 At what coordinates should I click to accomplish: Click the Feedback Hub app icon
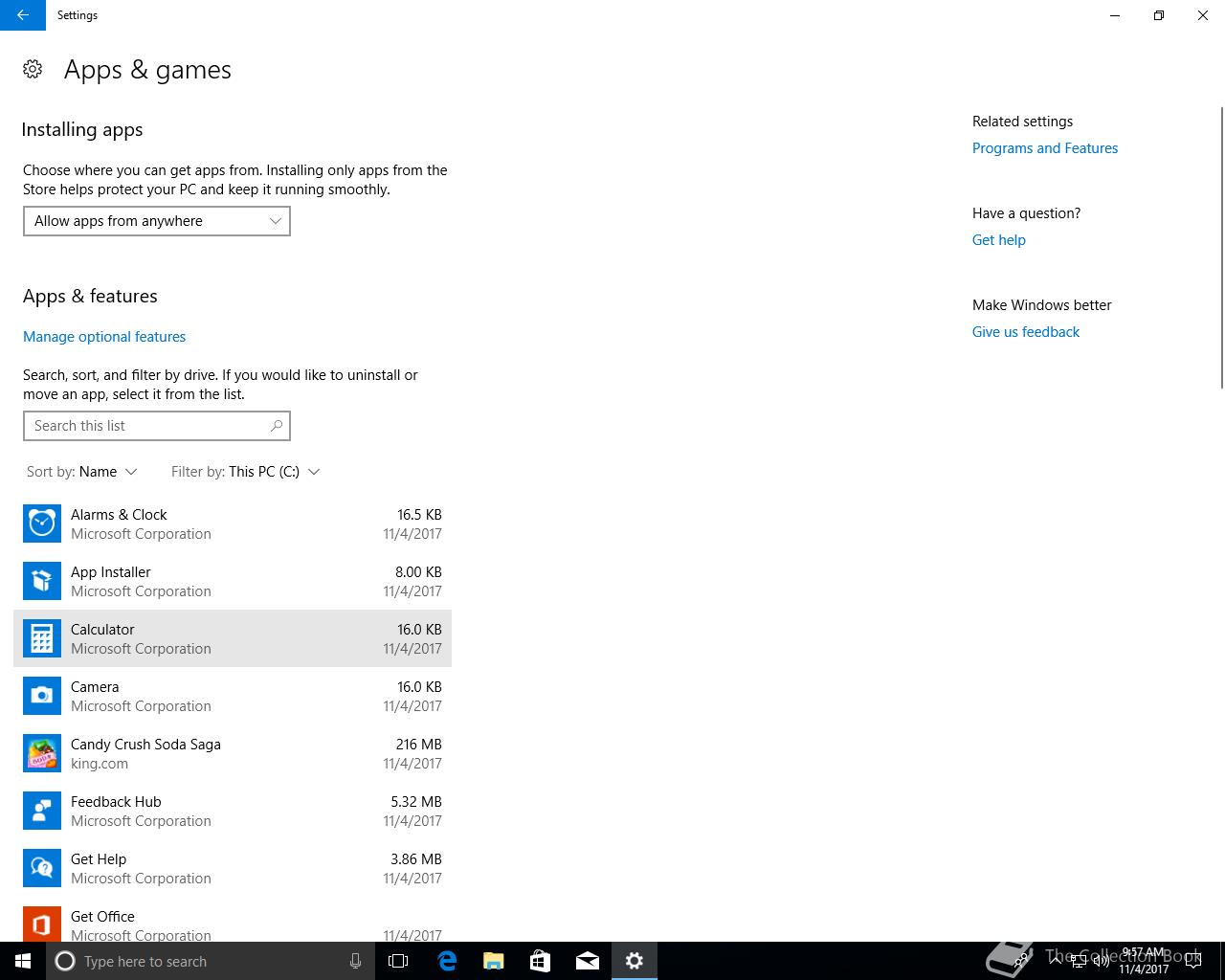(42, 811)
